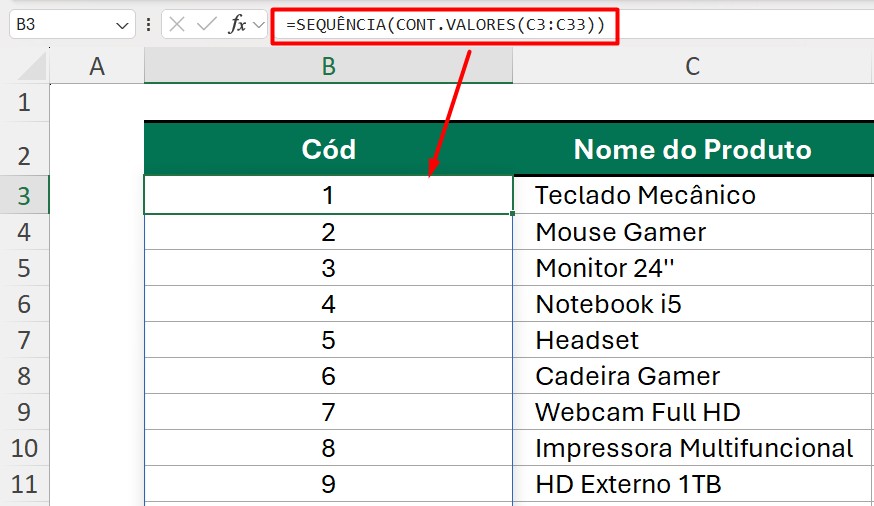The width and height of the screenshot is (874, 506).
Task: Click the fill handle of cell B3
Action: [512, 213]
